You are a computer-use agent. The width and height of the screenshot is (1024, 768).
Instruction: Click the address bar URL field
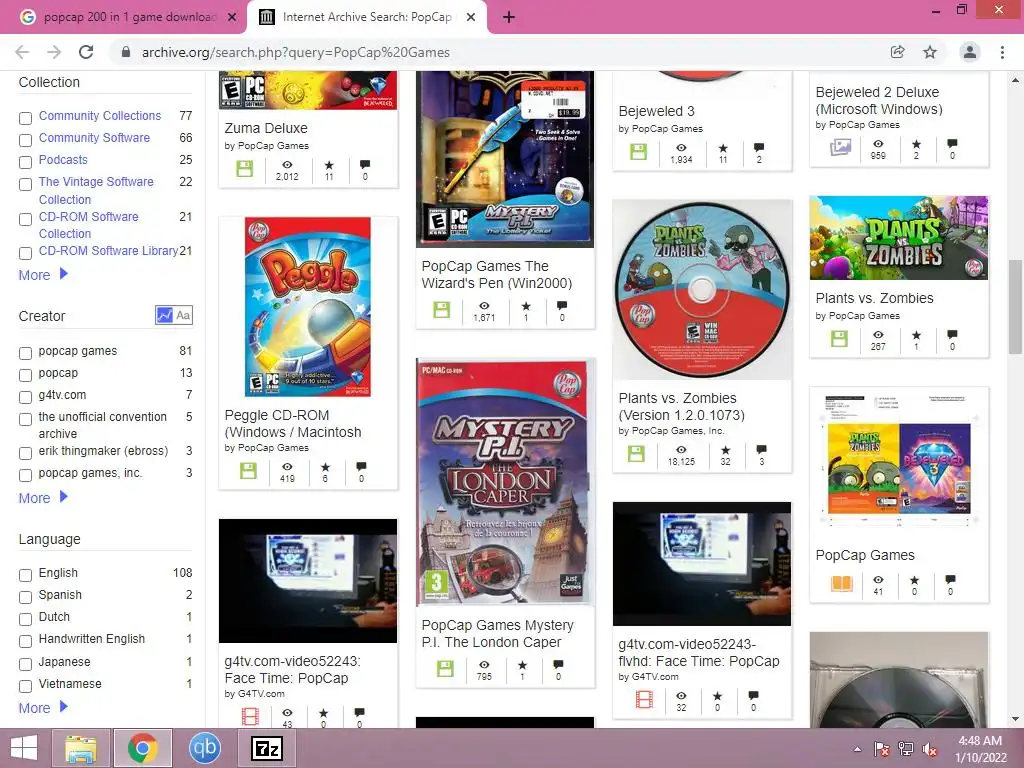pos(503,52)
